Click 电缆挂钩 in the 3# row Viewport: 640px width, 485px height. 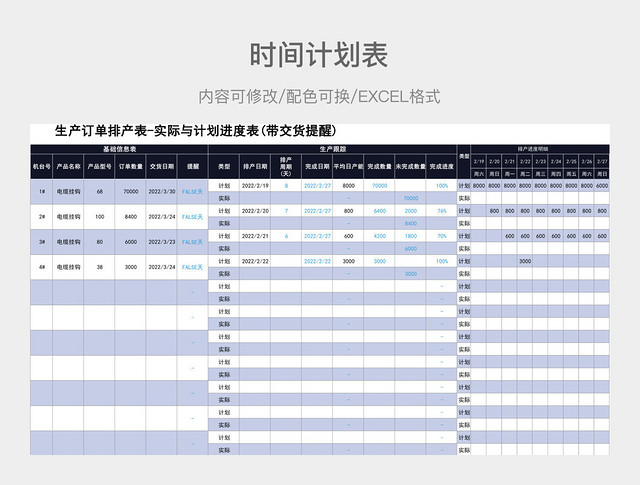[68, 242]
